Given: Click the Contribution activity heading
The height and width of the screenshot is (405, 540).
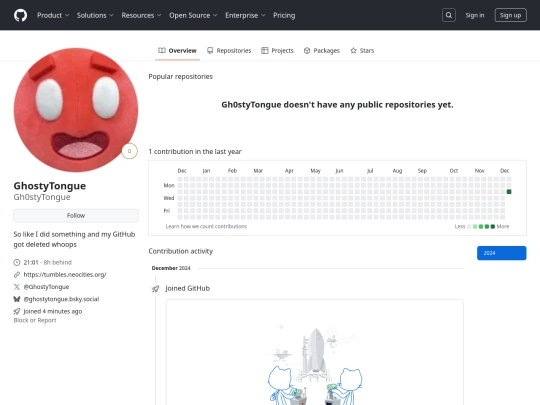Looking at the screenshot, I should (181, 251).
